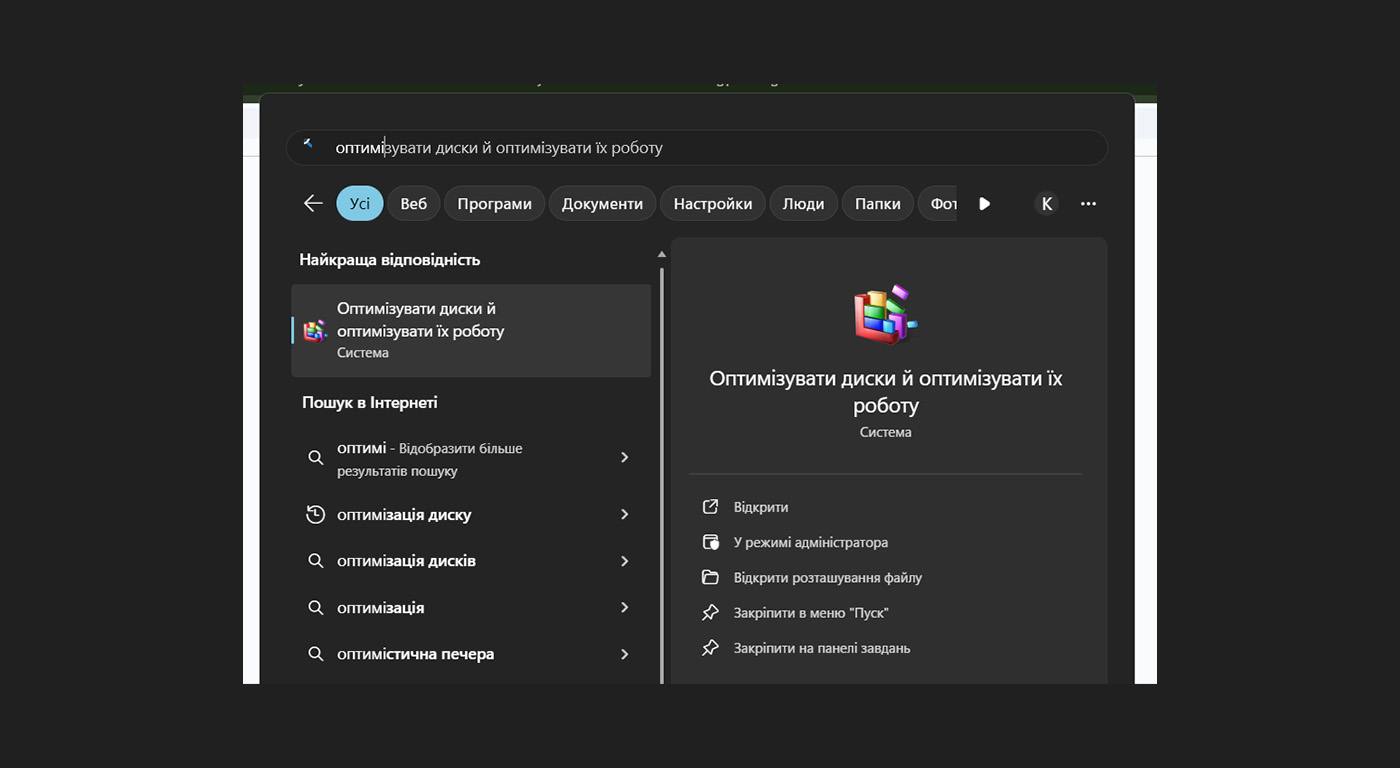This screenshot has width=1400, height=768.
Task: Click the "Найкраща відповідність" heading
Action: (x=390, y=260)
